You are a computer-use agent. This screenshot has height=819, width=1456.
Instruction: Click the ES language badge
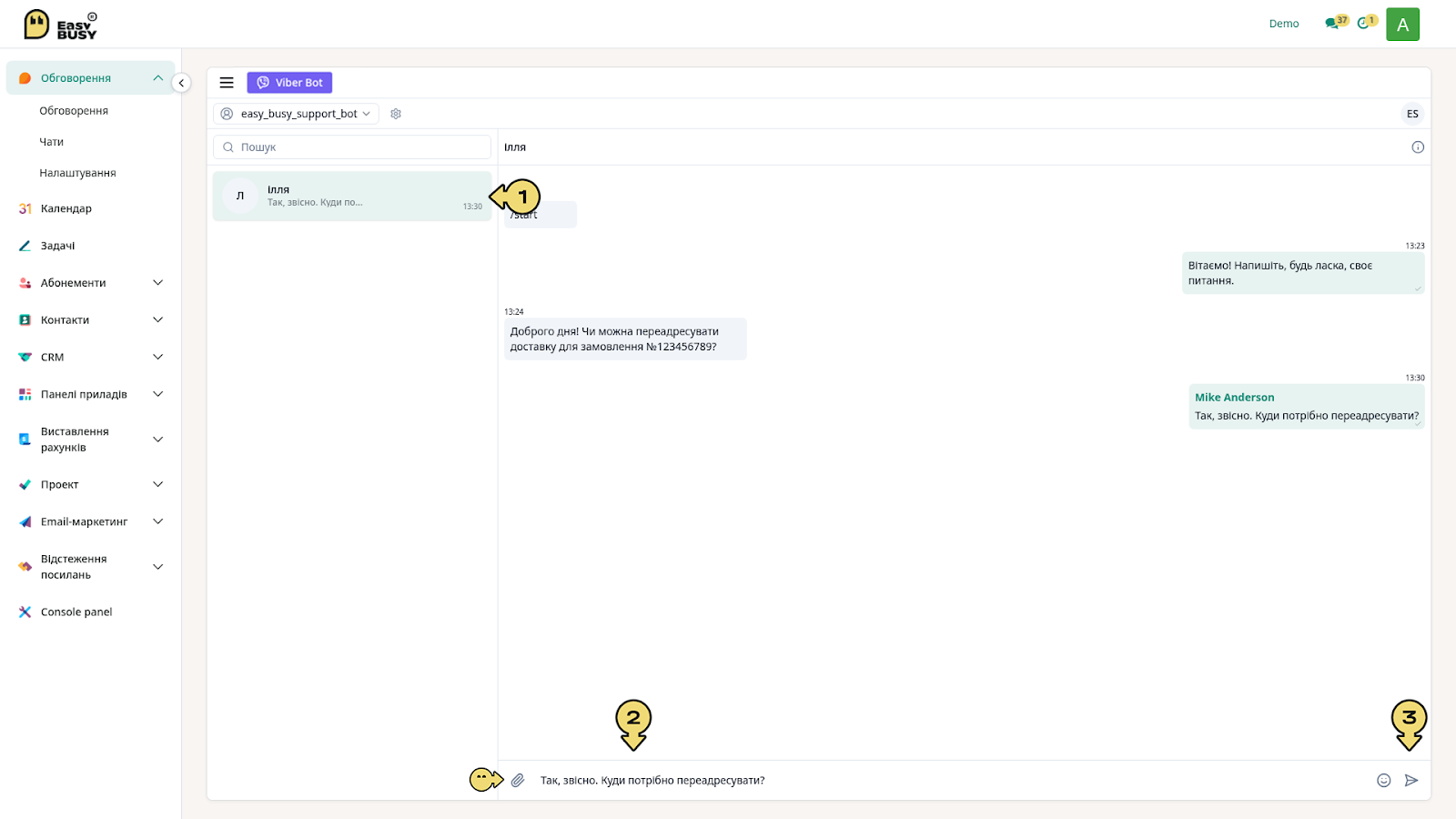1412,114
